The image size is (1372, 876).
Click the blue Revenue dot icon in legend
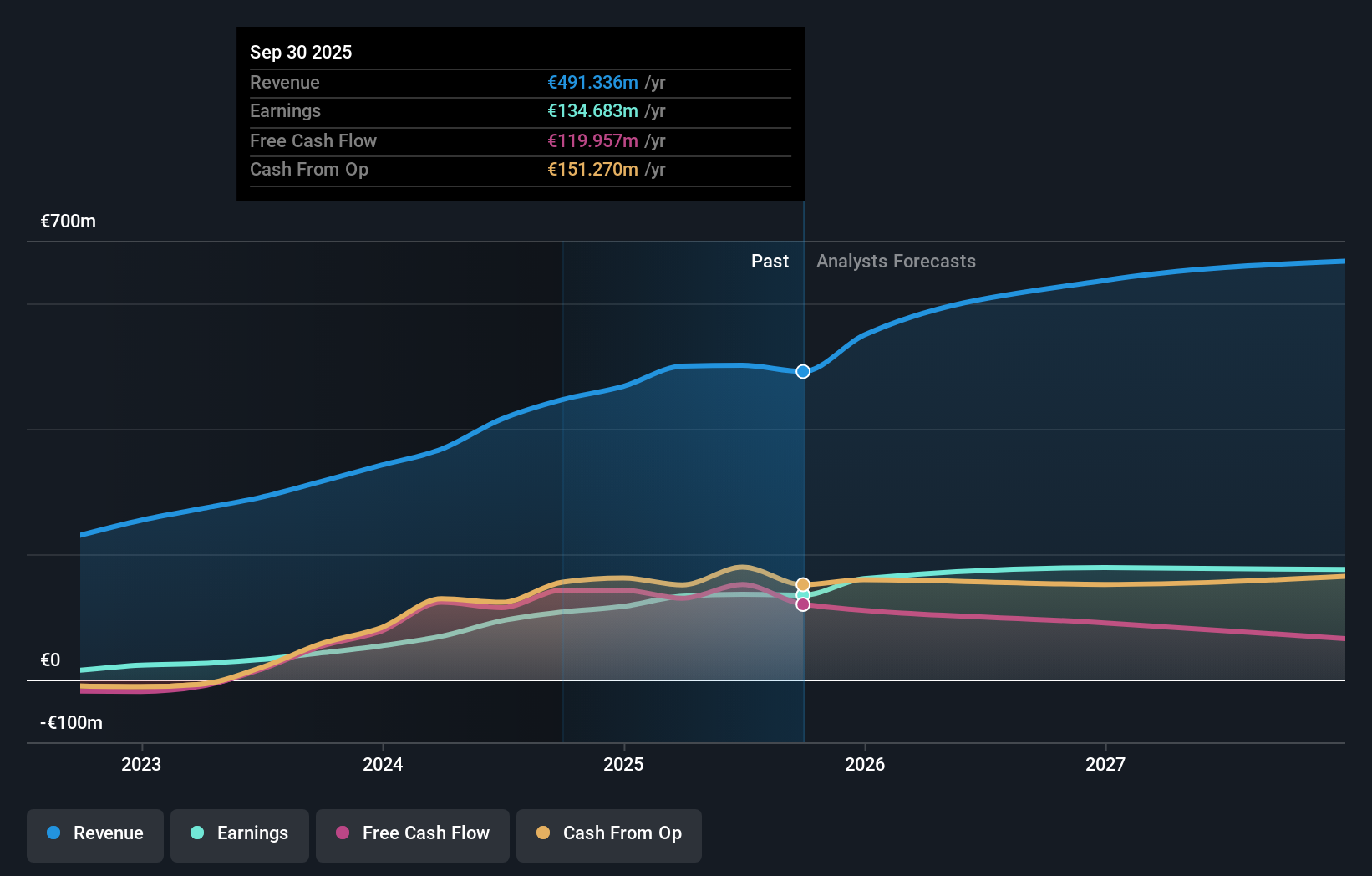pyautogui.click(x=53, y=833)
